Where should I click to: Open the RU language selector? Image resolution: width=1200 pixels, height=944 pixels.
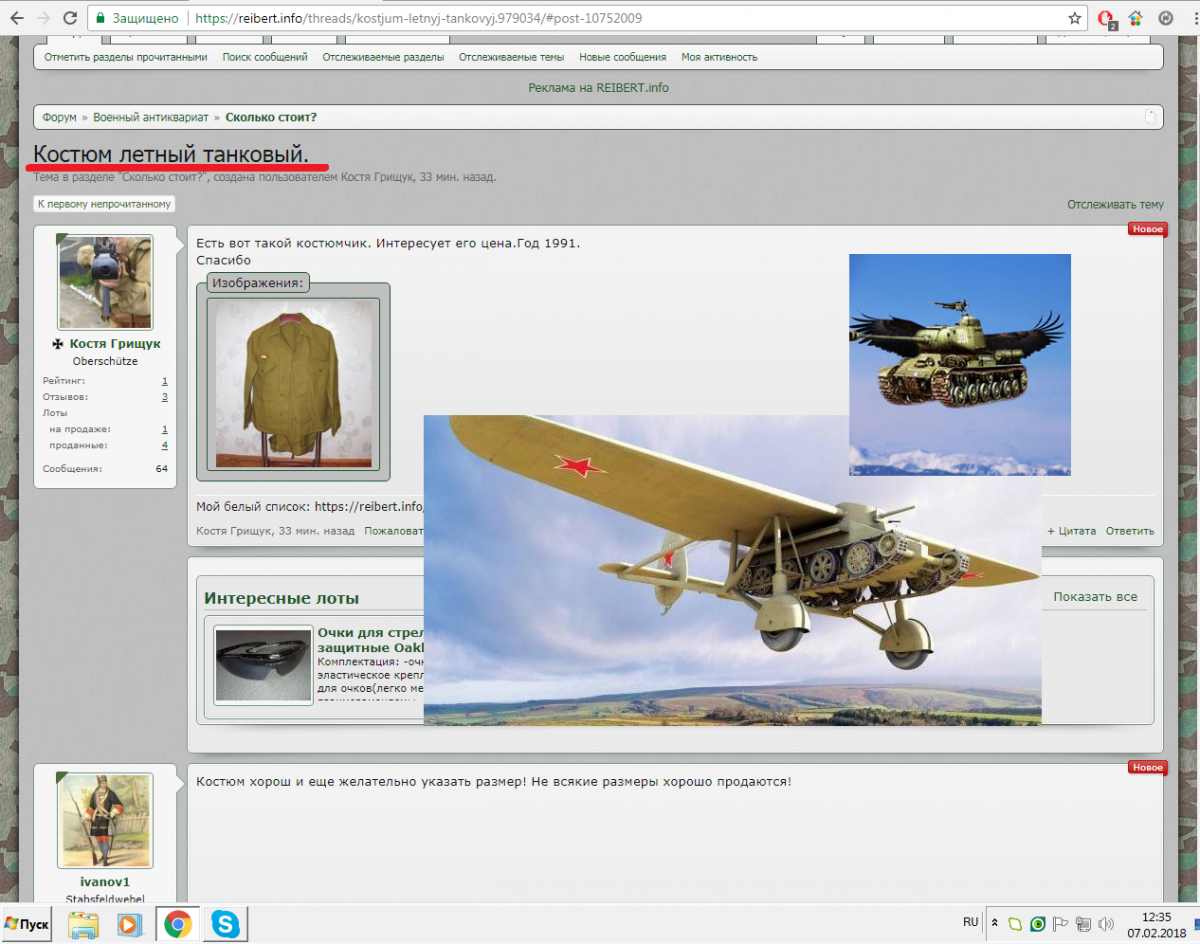click(x=970, y=922)
